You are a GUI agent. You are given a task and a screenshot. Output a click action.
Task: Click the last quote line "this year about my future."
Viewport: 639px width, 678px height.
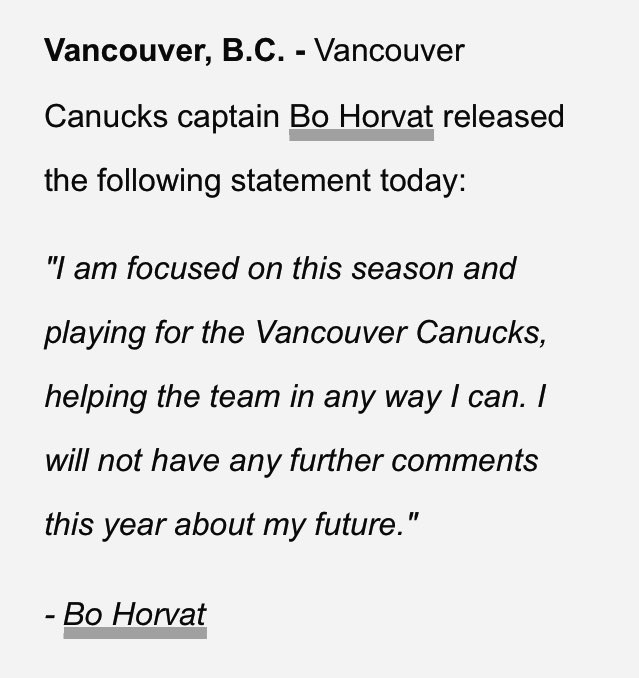click(x=230, y=526)
